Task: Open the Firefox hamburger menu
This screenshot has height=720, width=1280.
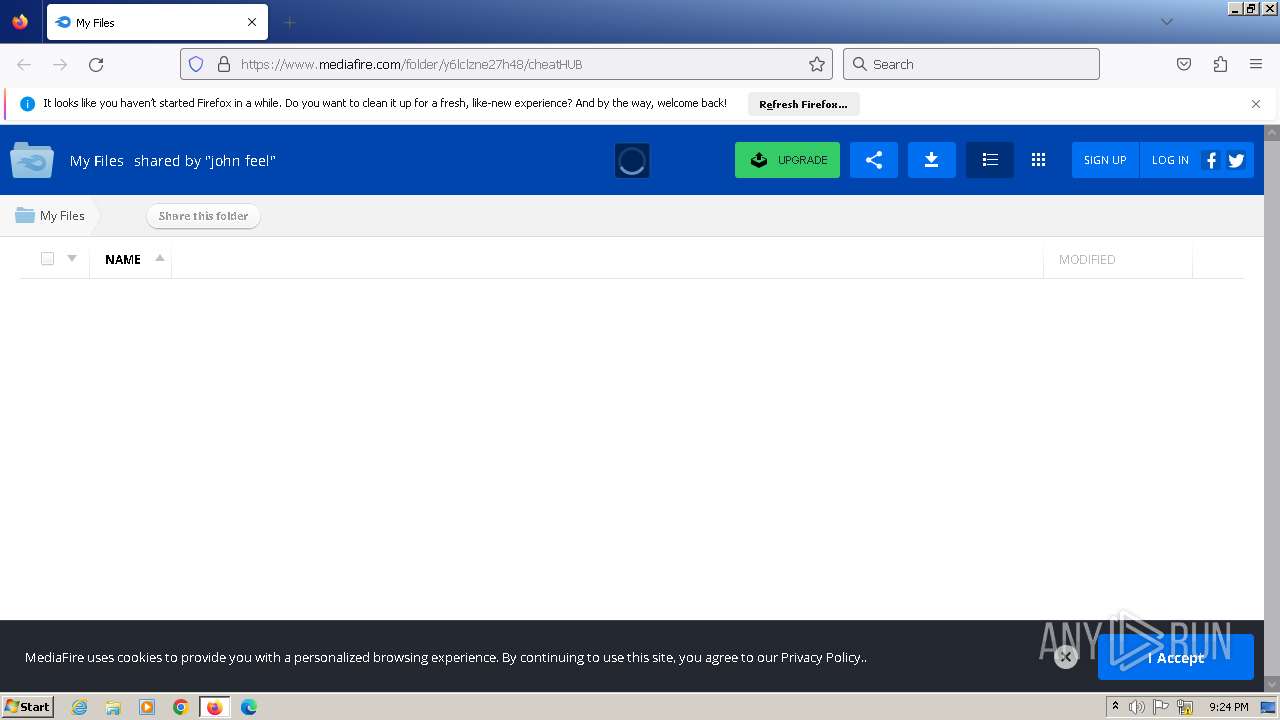Action: [x=1256, y=64]
